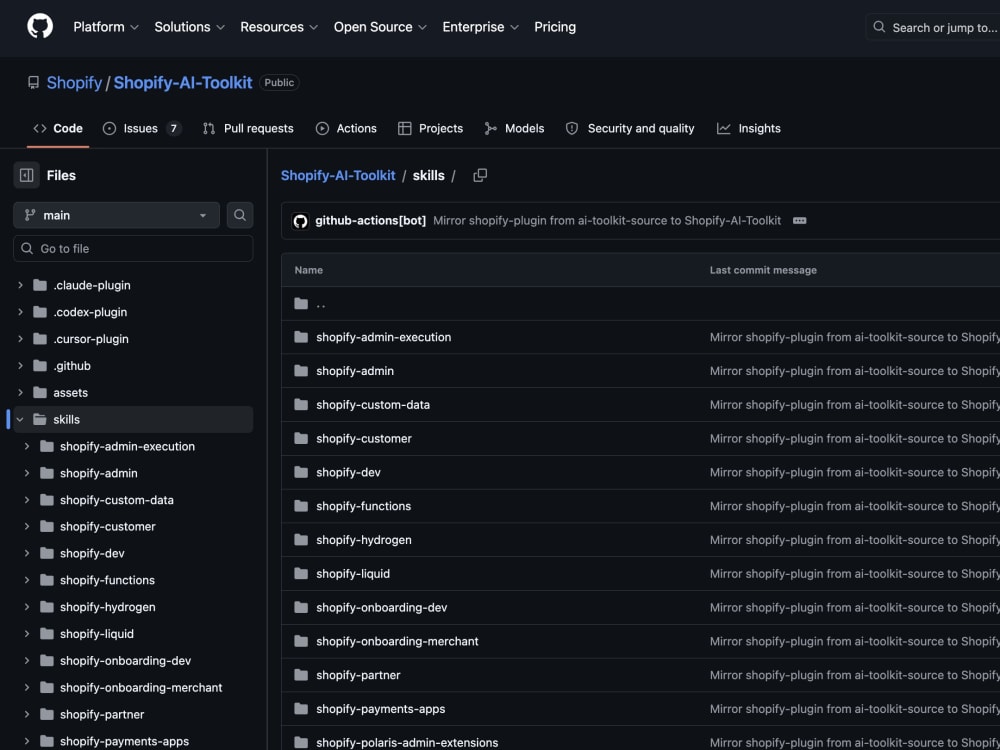Click the Insights graph icon
Image resolution: width=1000 pixels, height=750 pixels.
[x=723, y=128]
